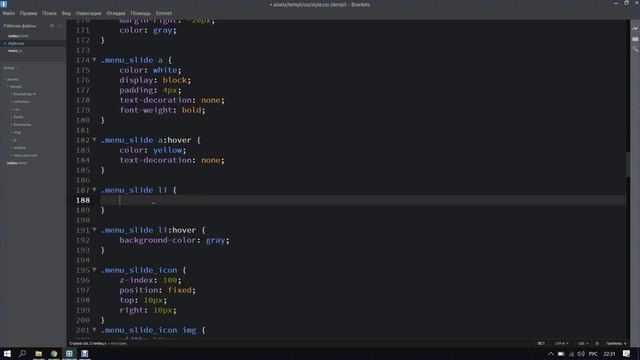
Task: Open the Отладка menu
Action: click(116, 13)
